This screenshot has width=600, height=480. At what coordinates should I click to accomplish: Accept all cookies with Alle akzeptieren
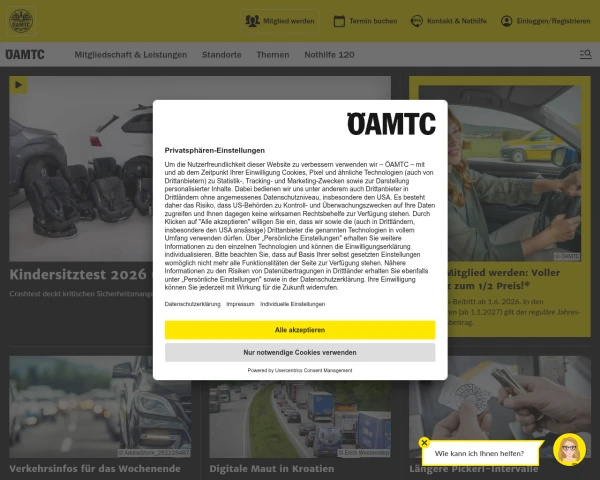pos(300,330)
